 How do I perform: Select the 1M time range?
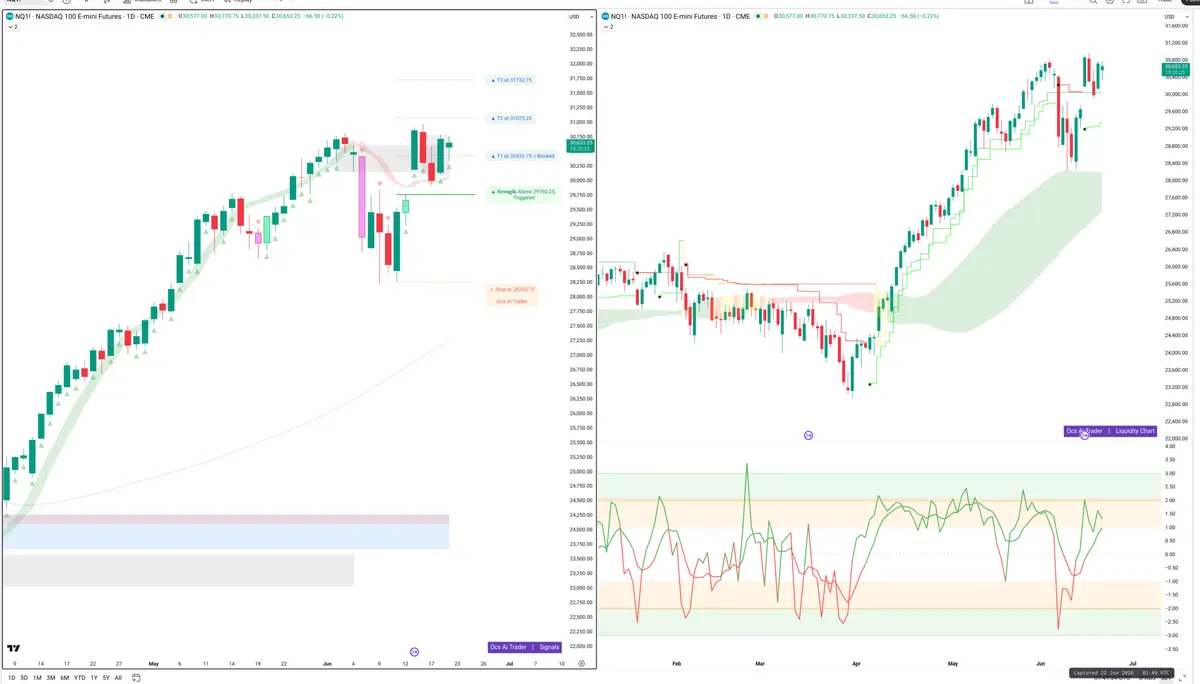(37, 678)
